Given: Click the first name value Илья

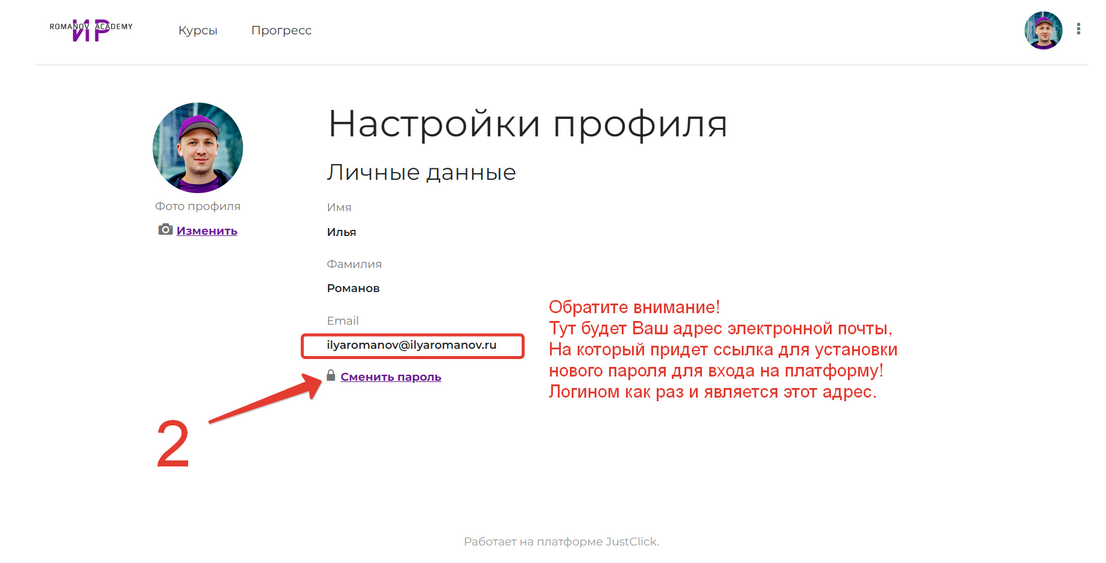Looking at the screenshot, I should click(x=341, y=232).
